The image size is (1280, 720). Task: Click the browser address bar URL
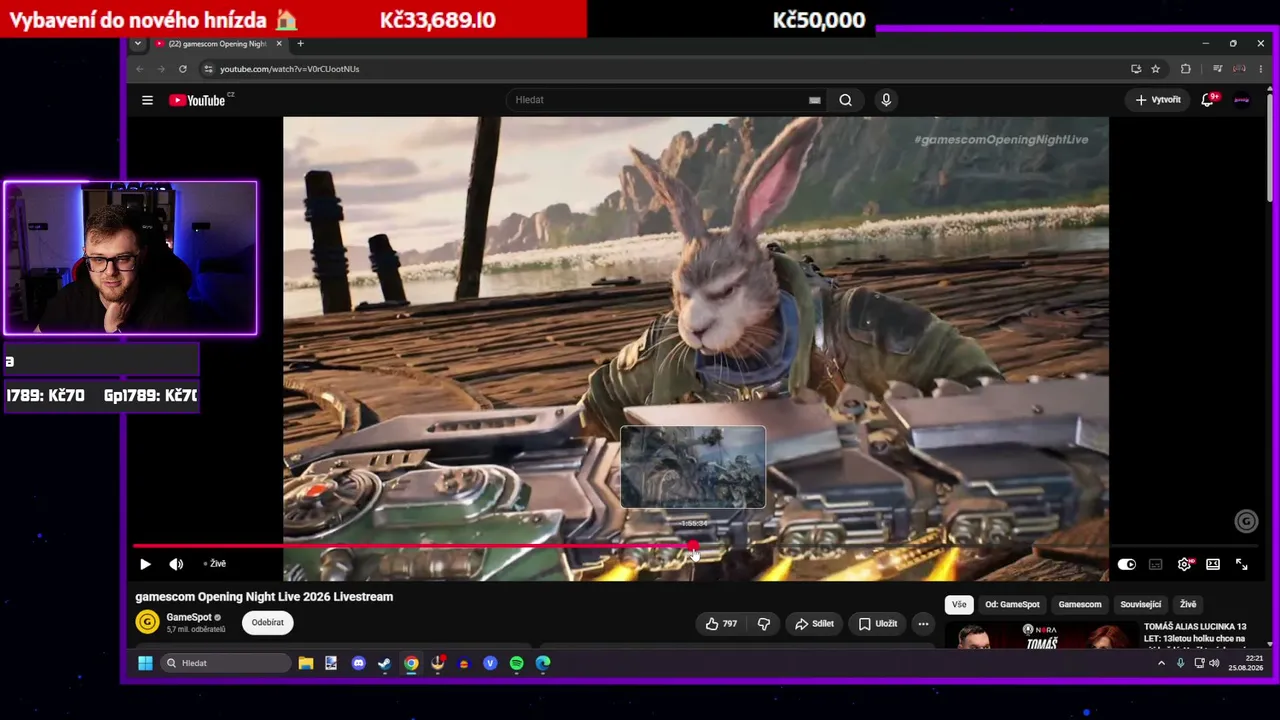(x=289, y=69)
